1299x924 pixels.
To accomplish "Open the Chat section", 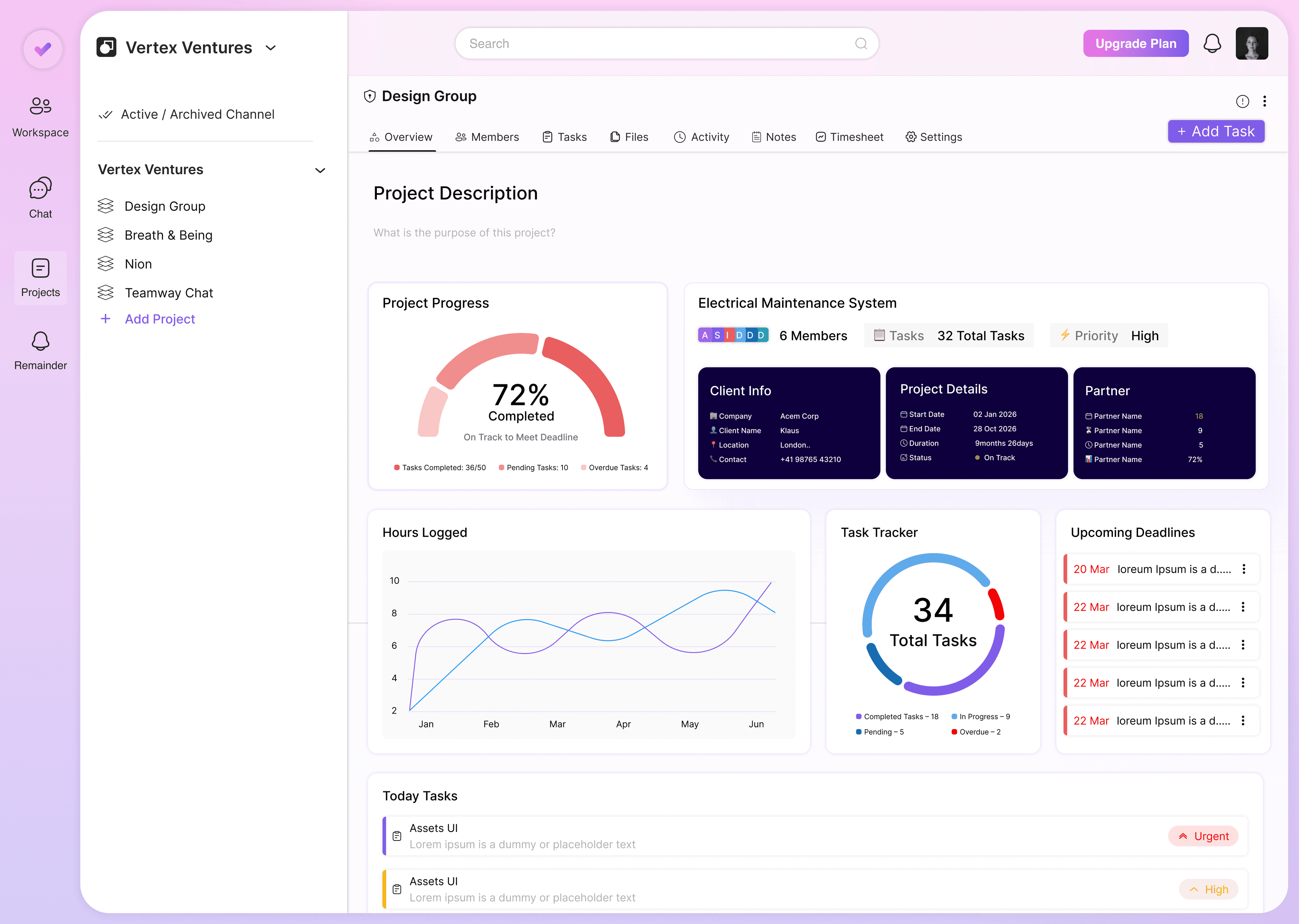I will coord(40,198).
